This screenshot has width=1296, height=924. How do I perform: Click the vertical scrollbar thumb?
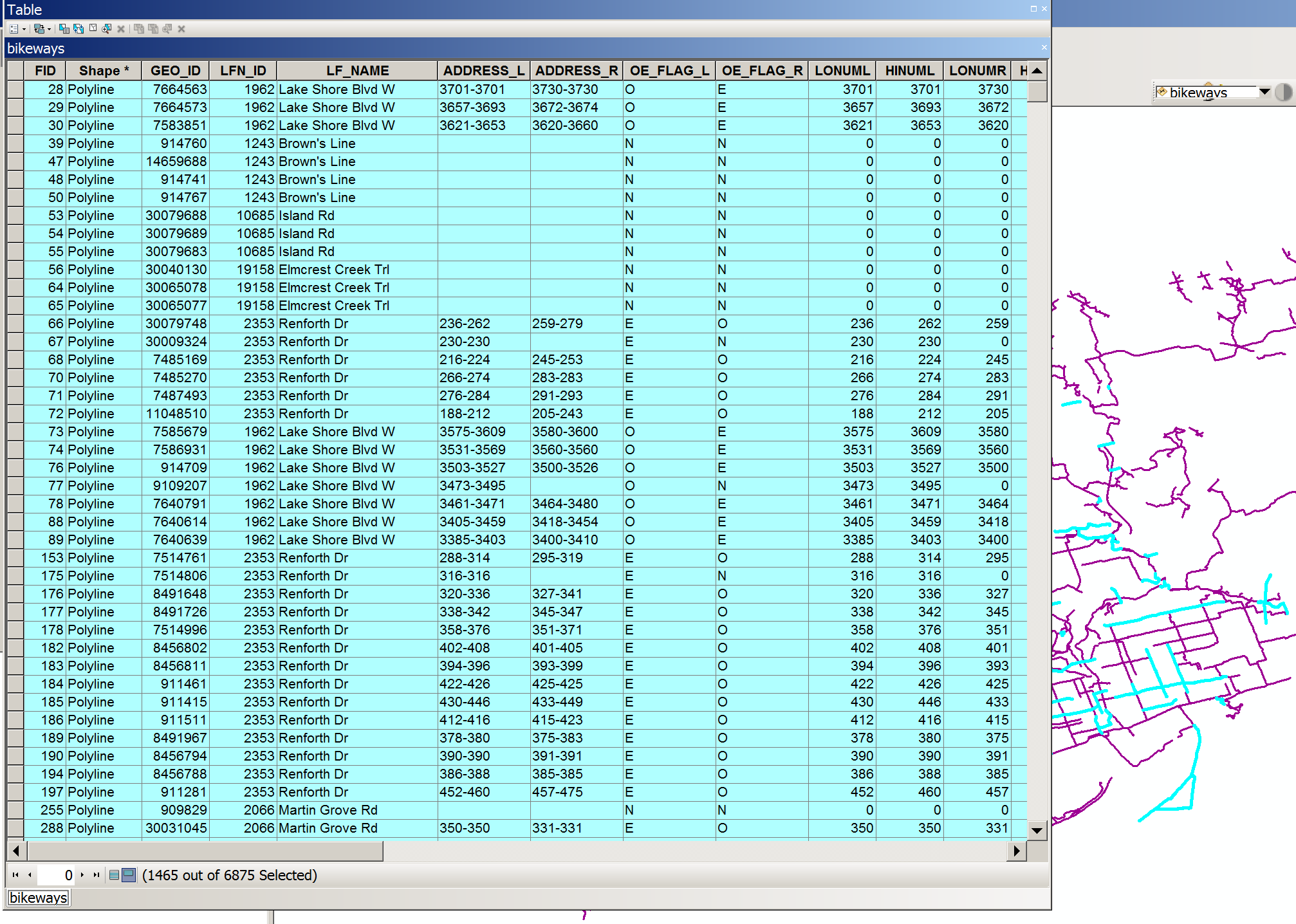1037,91
